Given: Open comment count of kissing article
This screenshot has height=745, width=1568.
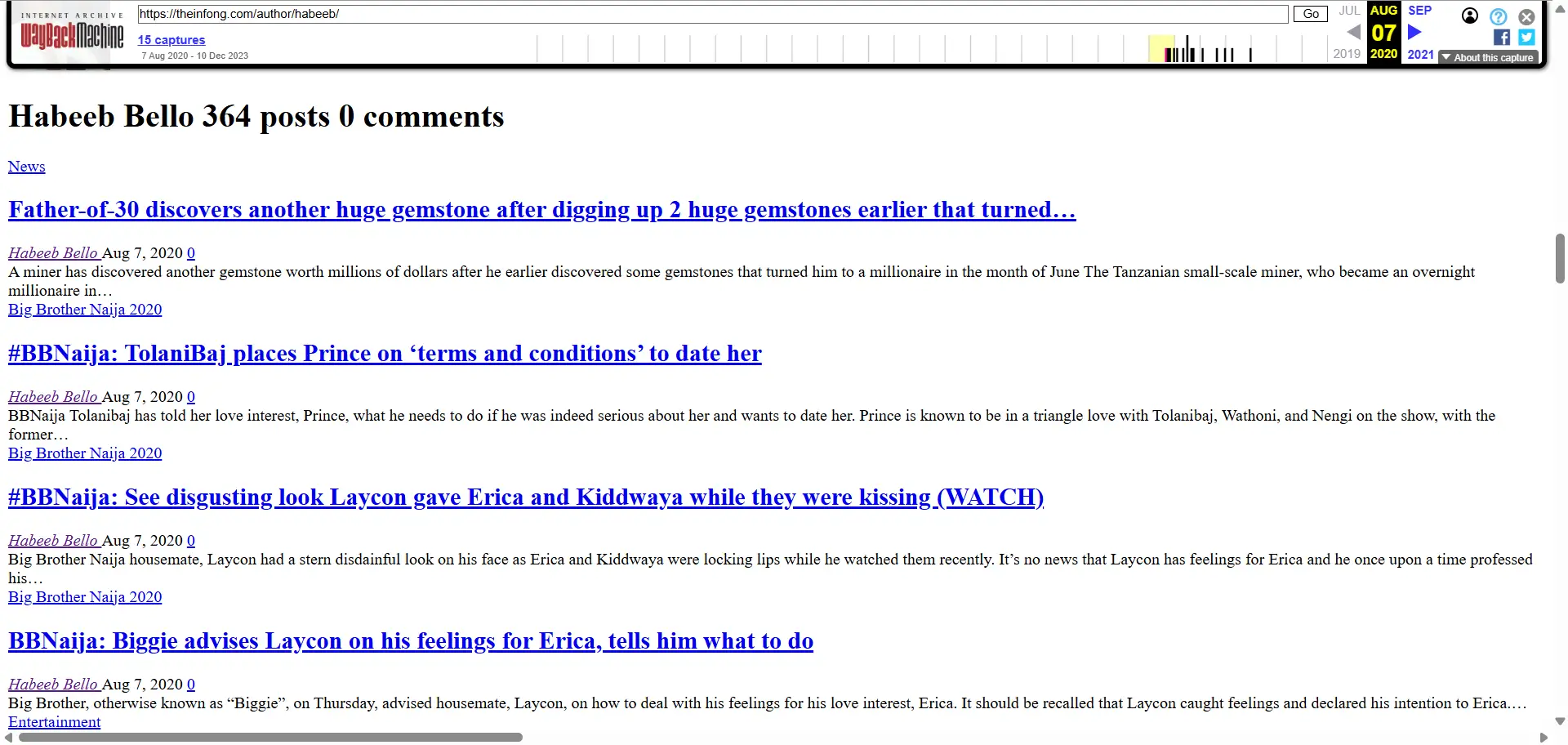Looking at the screenshot, I should click(x=191, y=541).
